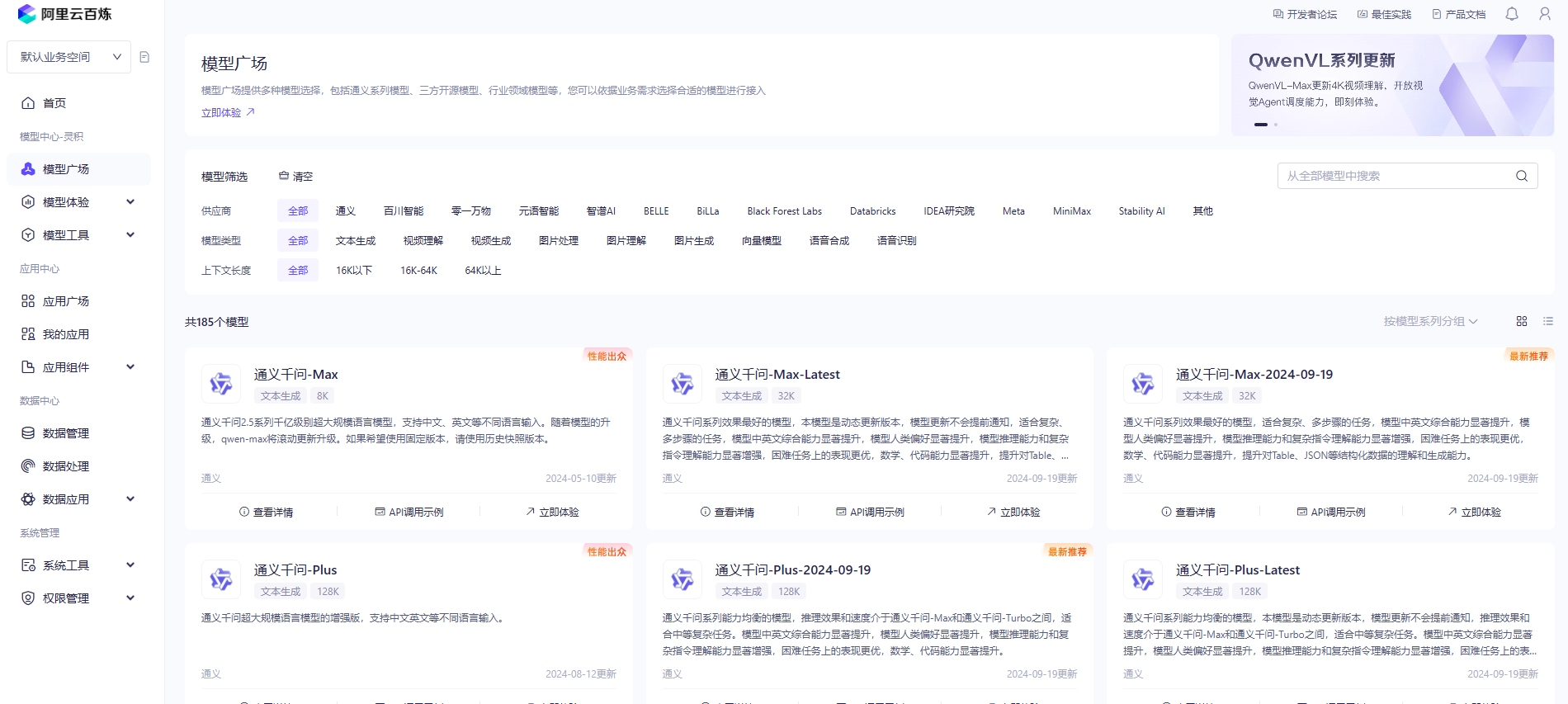Image resolution: width=1568 pixels, height=704 pixels.
Task: Switch to grid card view icon
Action: coord(1522,321)
